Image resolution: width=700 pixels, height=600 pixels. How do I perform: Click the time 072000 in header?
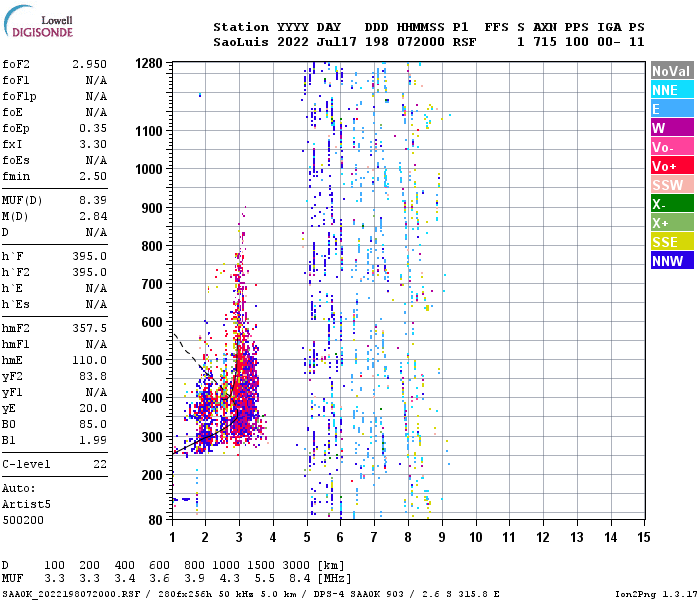click(x=421, y=42)
